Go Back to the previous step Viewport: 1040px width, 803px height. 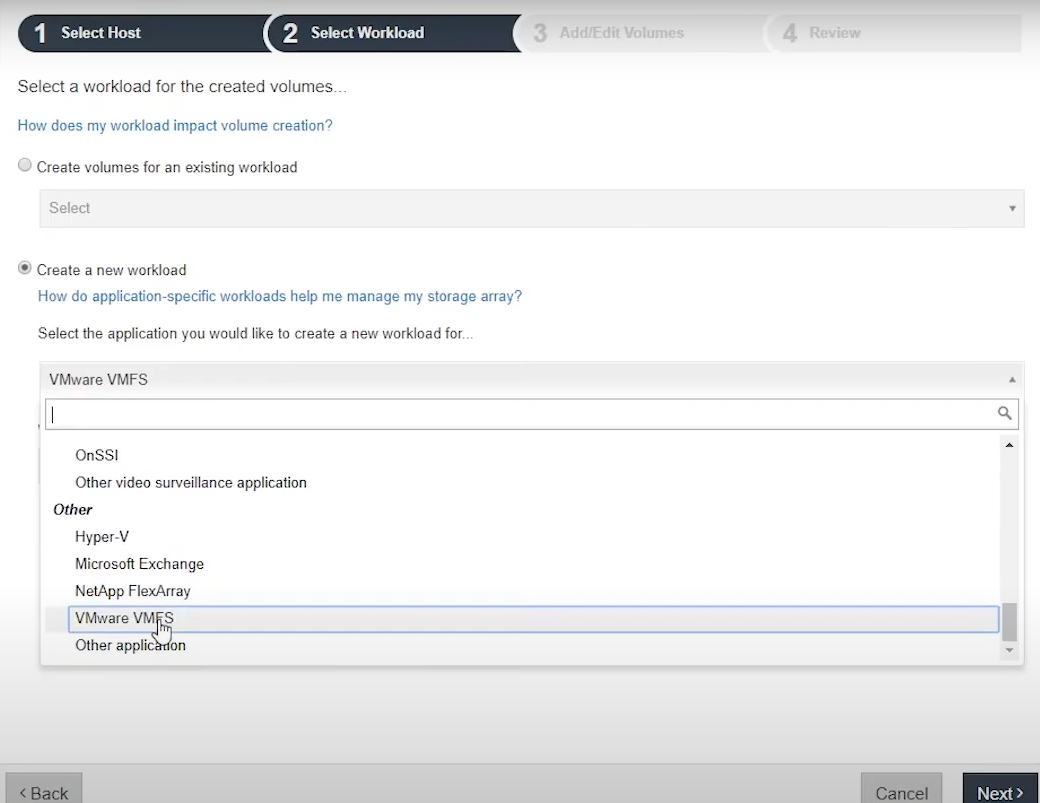[x=44, y=790]
